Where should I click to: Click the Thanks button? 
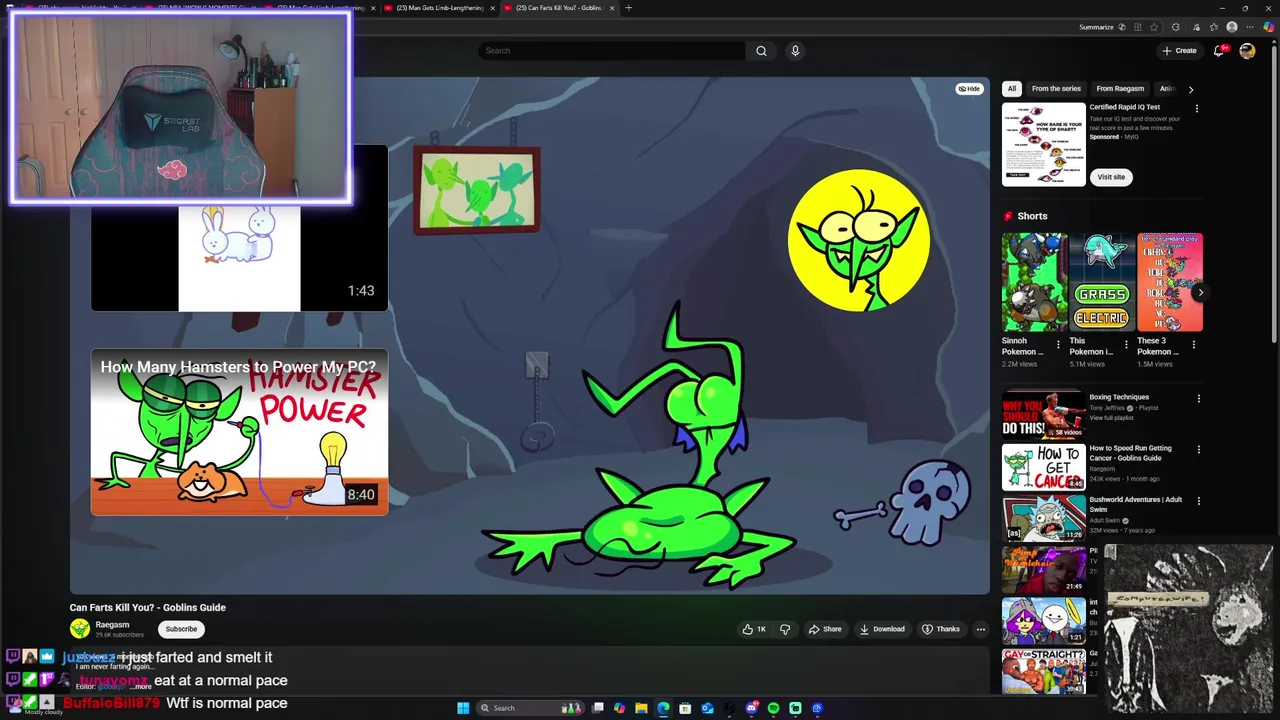pos(941,629)
